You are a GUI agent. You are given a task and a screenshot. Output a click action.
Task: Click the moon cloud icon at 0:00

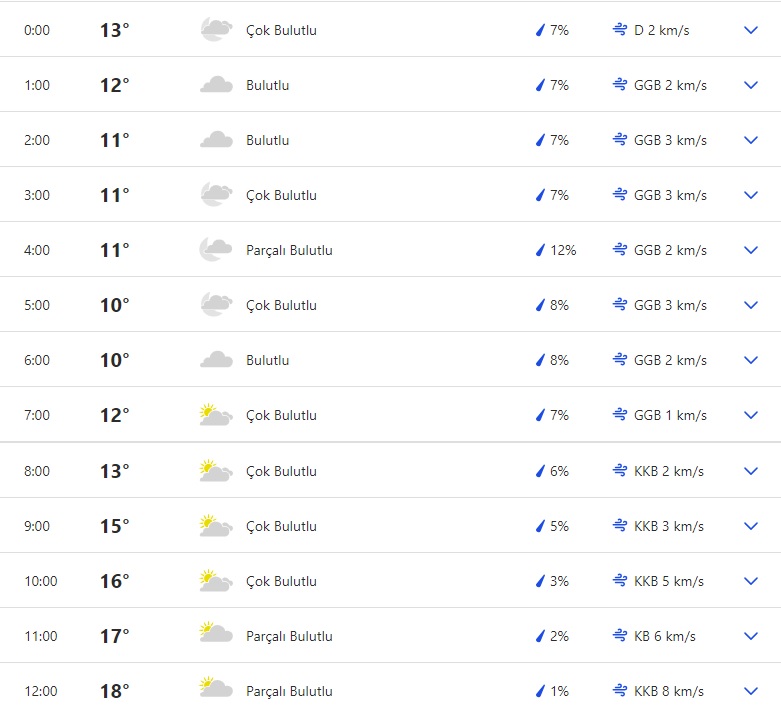click(216, 30)
